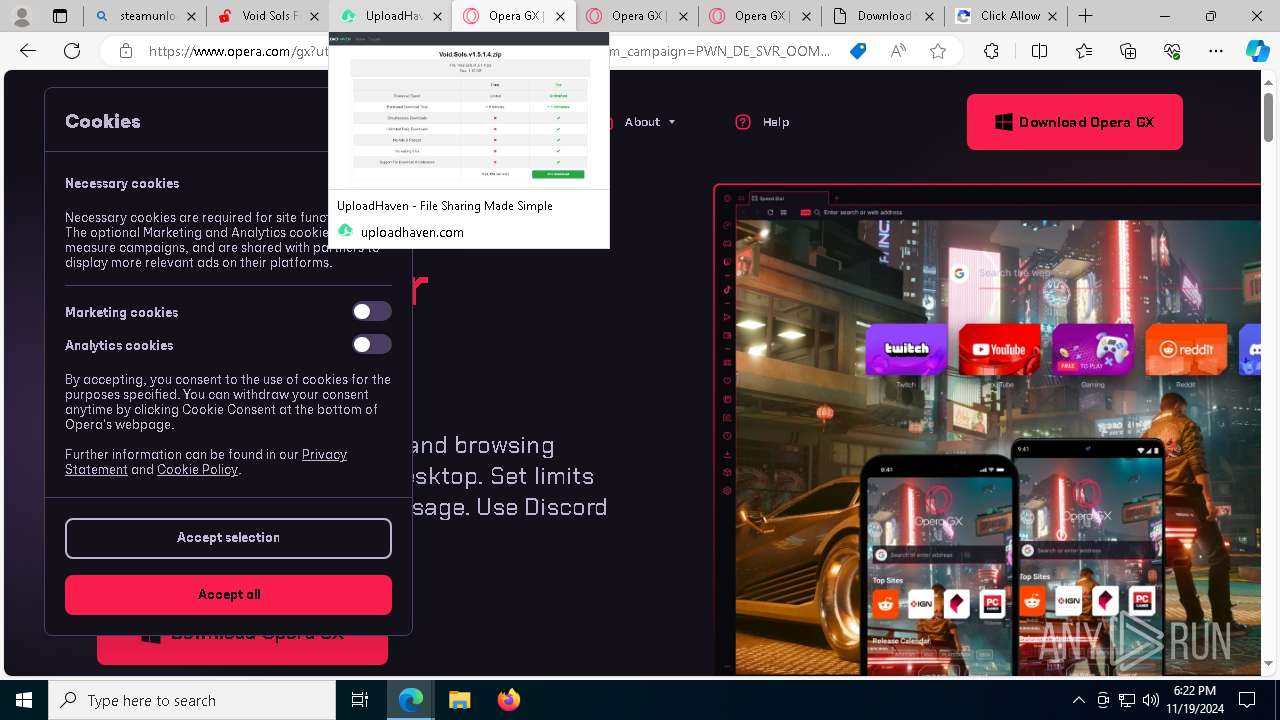The height and width of the screenshot is (720, 1280).
Task: Close the steamunlocked tab
Action: (193, 16)
